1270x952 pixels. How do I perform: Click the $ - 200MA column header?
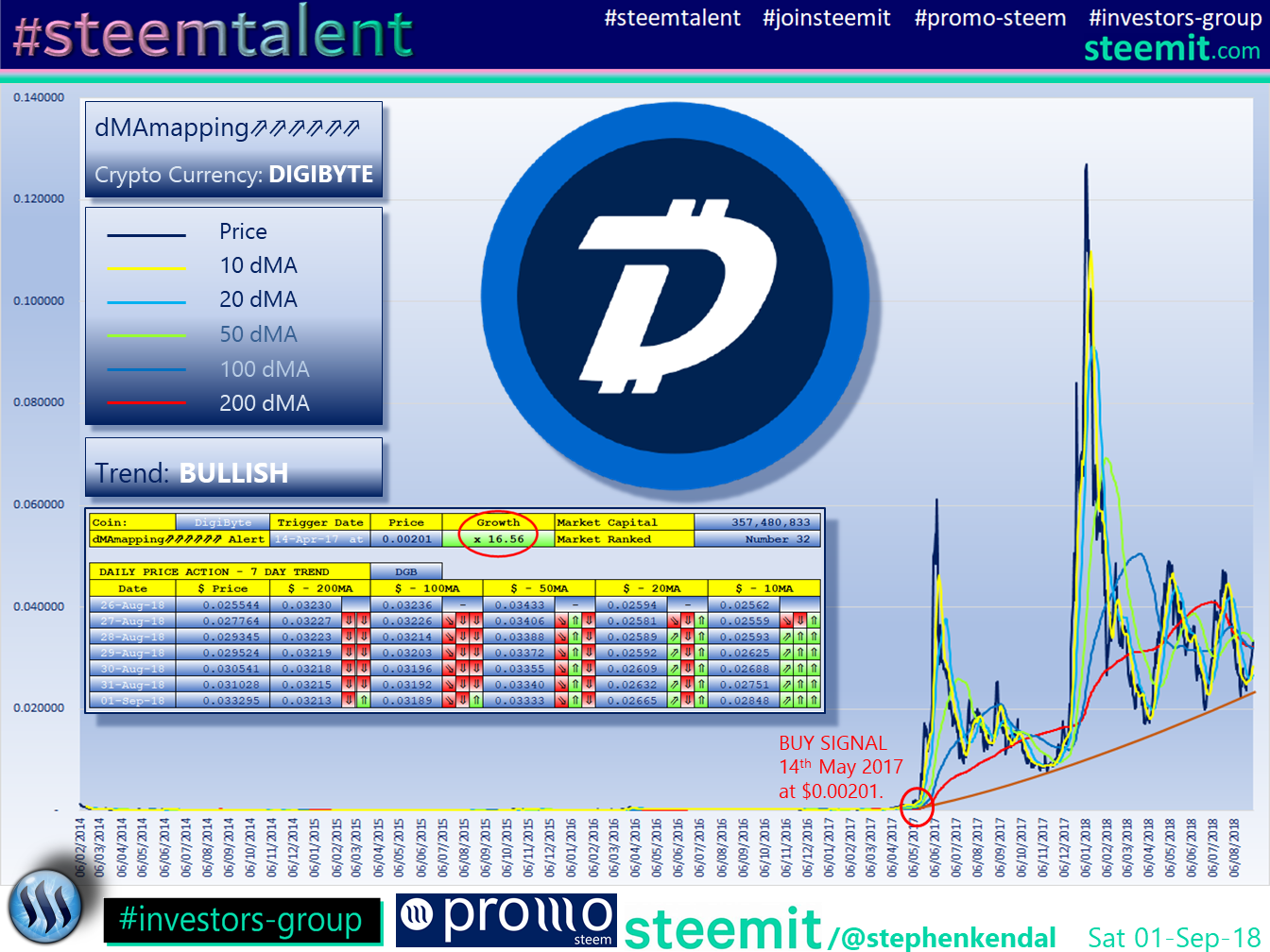pos(319,588)
